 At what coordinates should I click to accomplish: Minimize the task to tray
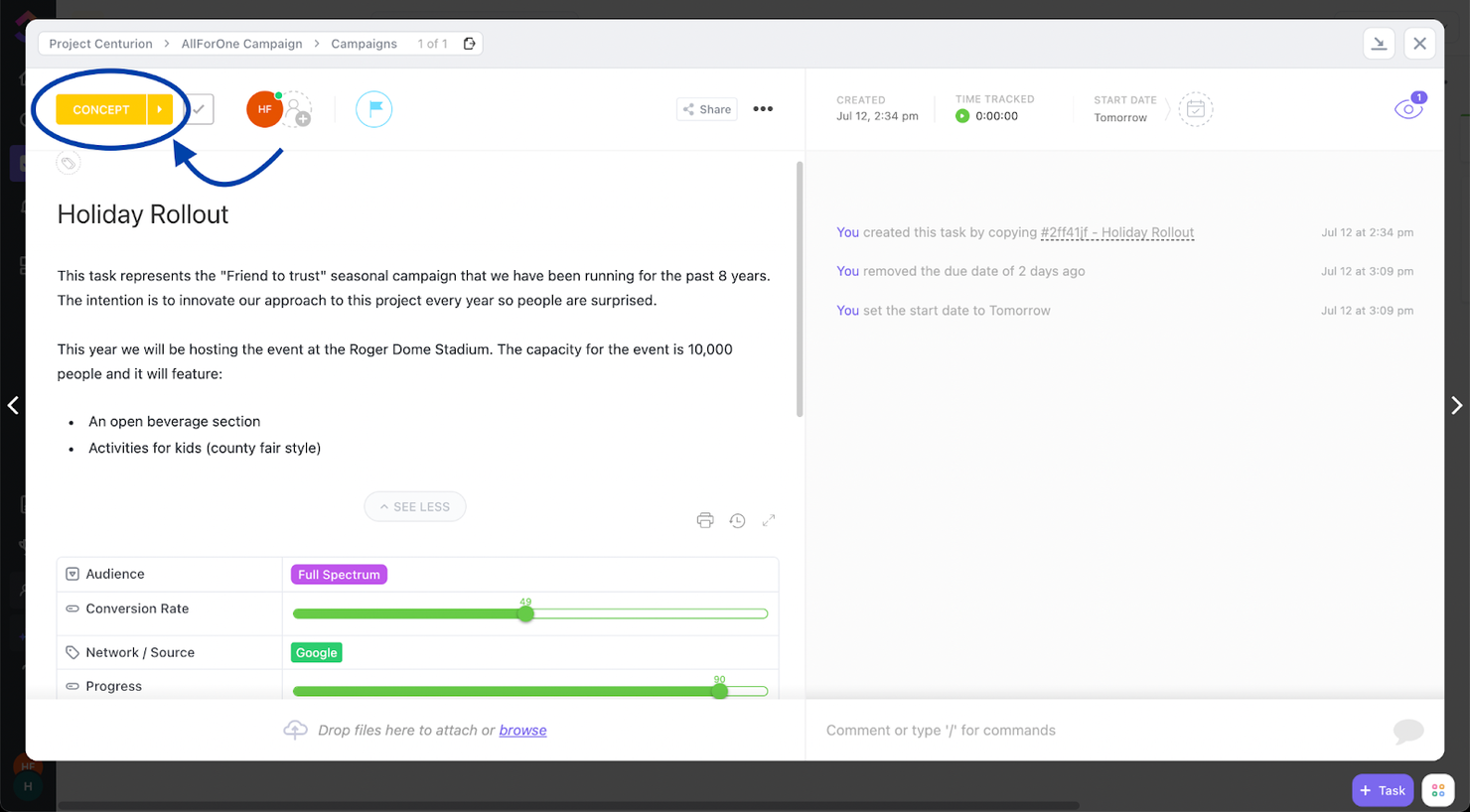pyautogui.click(x=1380, y=44)
